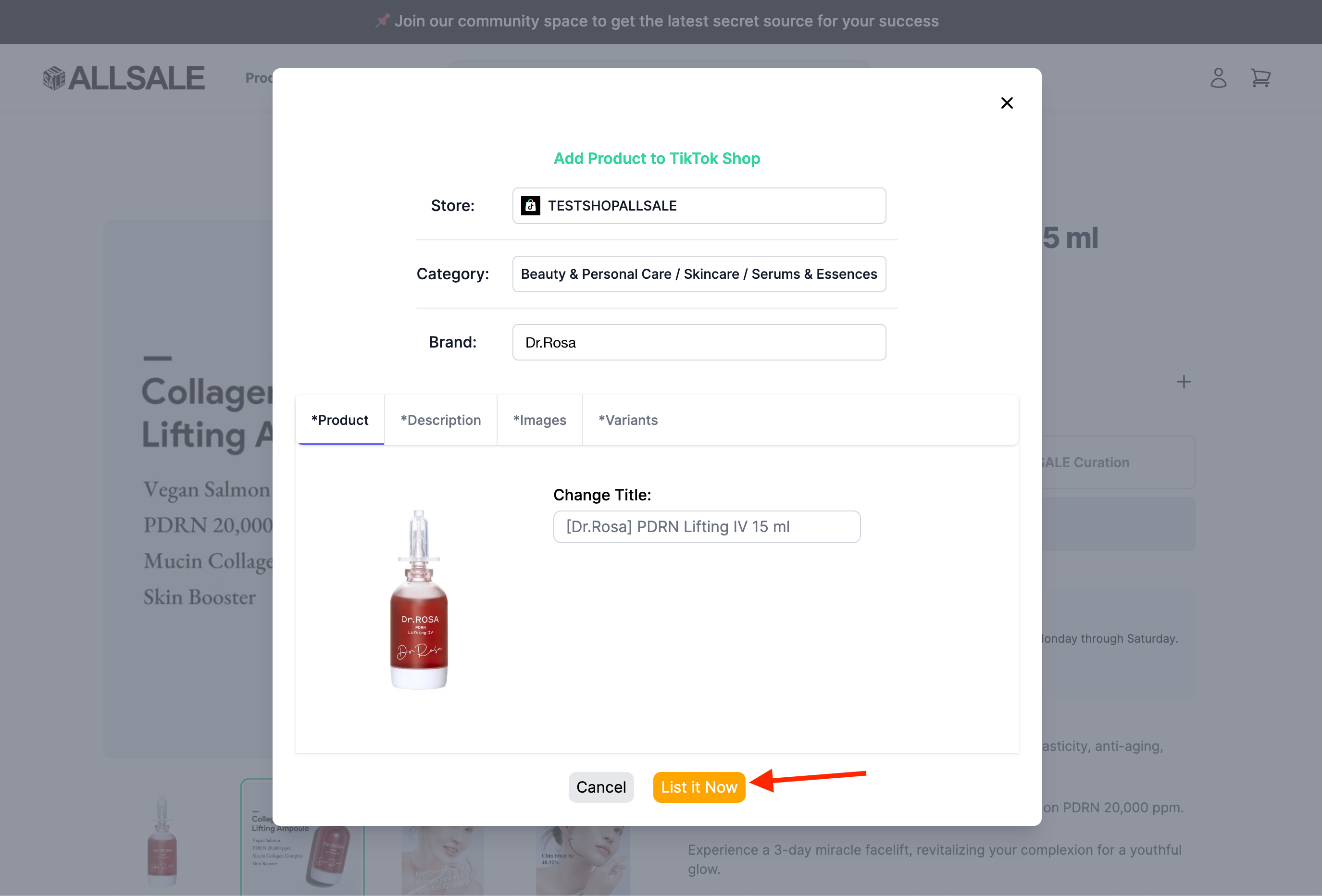Switch to the *Variants tab
Viewport: 1322px width, 896px height.
627,420
